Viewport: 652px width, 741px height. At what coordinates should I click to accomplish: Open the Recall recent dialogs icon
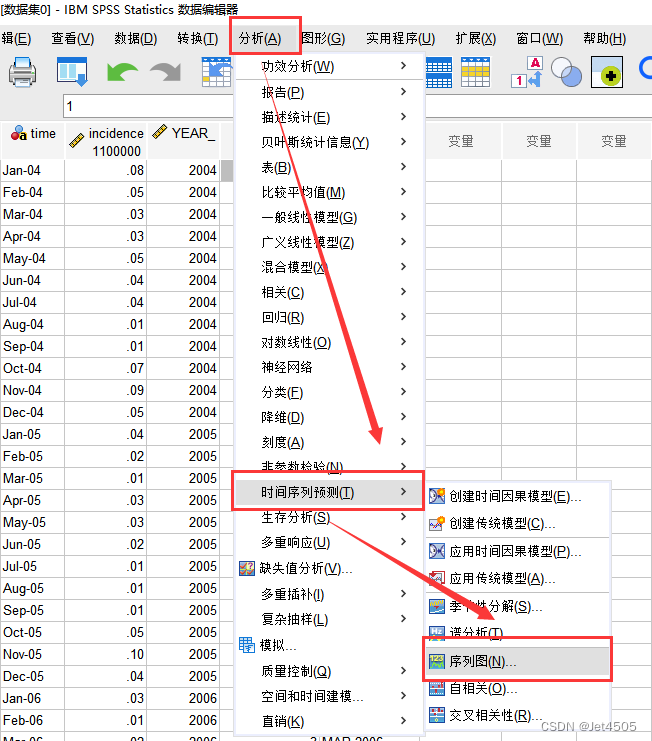pos(72,72)
